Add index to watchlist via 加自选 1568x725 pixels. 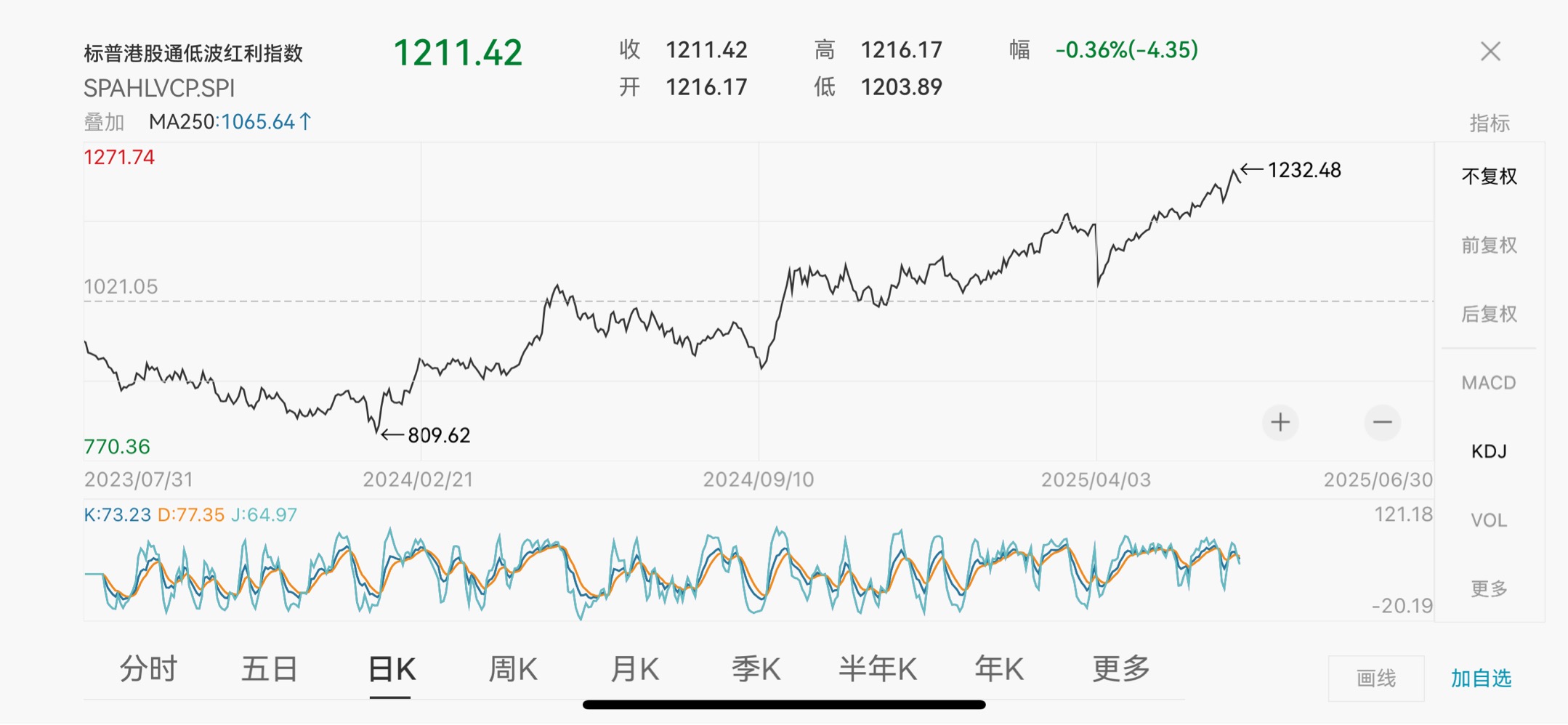1481,679
